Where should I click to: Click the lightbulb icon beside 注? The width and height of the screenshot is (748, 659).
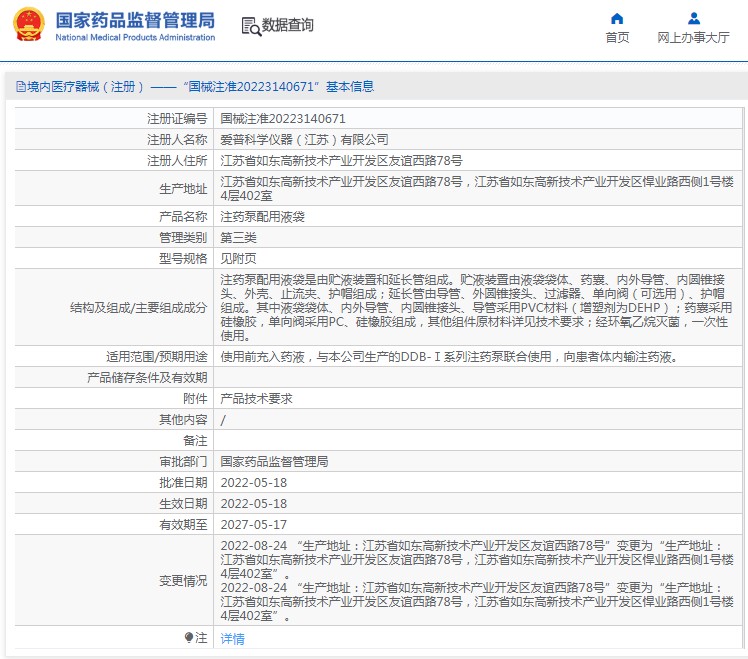point(188,637)
